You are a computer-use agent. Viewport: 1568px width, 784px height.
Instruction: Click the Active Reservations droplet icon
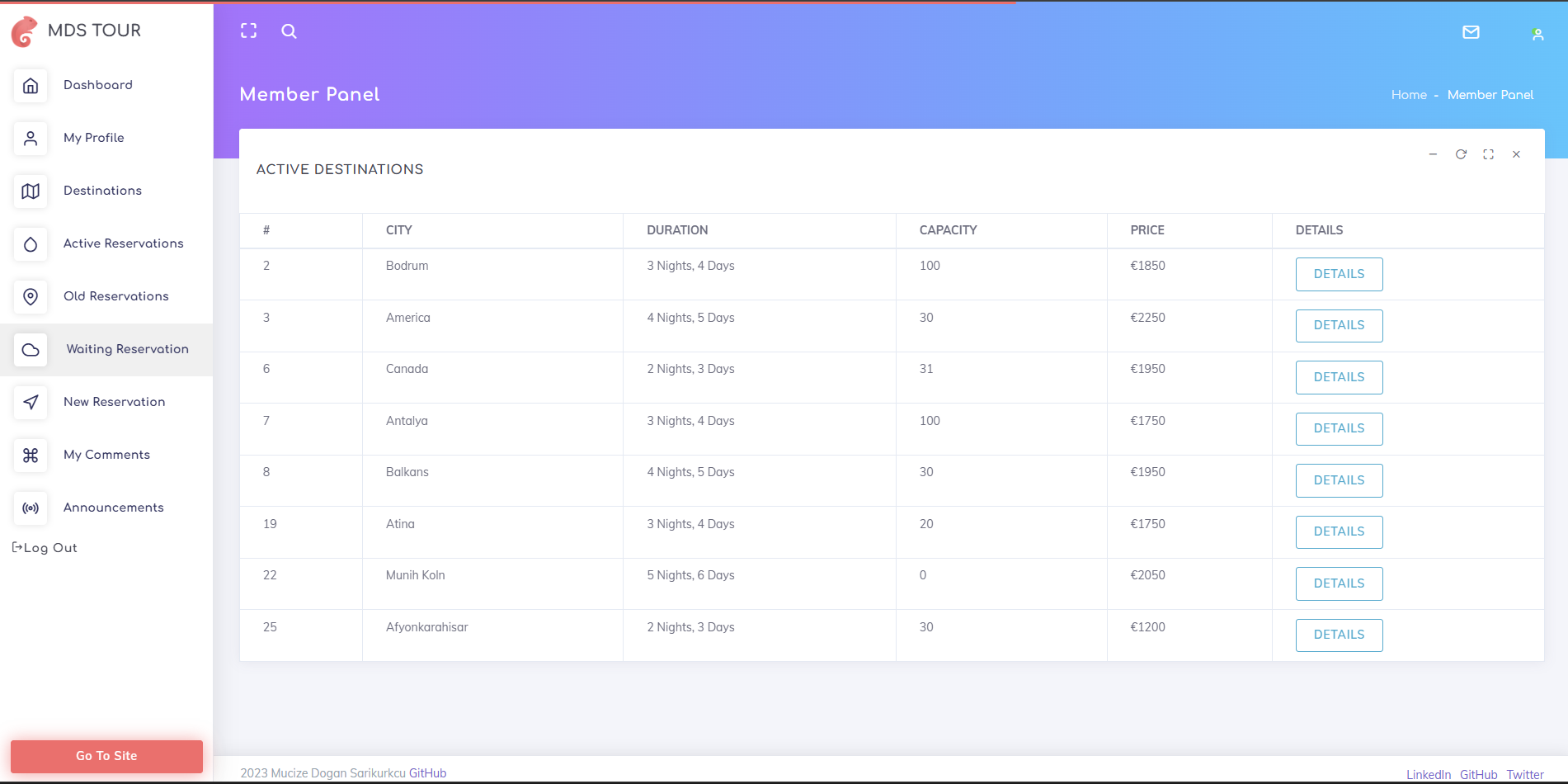click(x=31, y=244)
